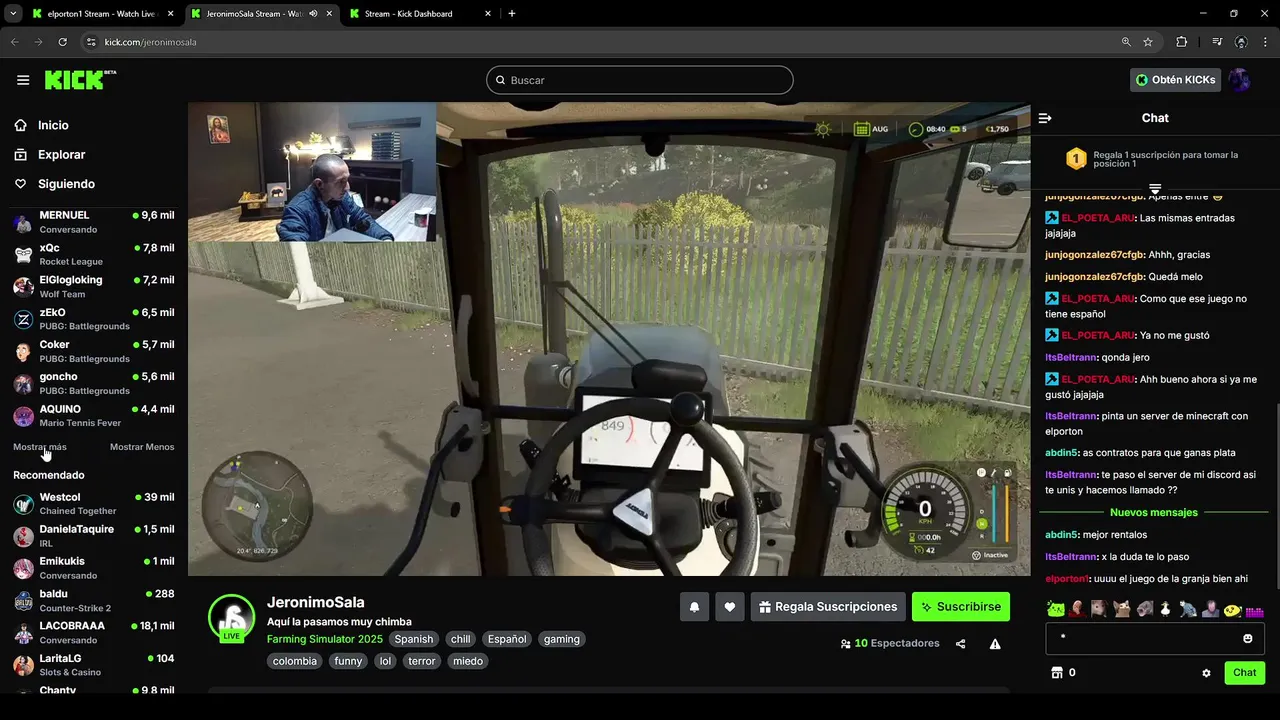The height and width of the screenshot is (720, 1280).
Task: Open the hamburger sidebar menu
Action: [x=23, y=80]
